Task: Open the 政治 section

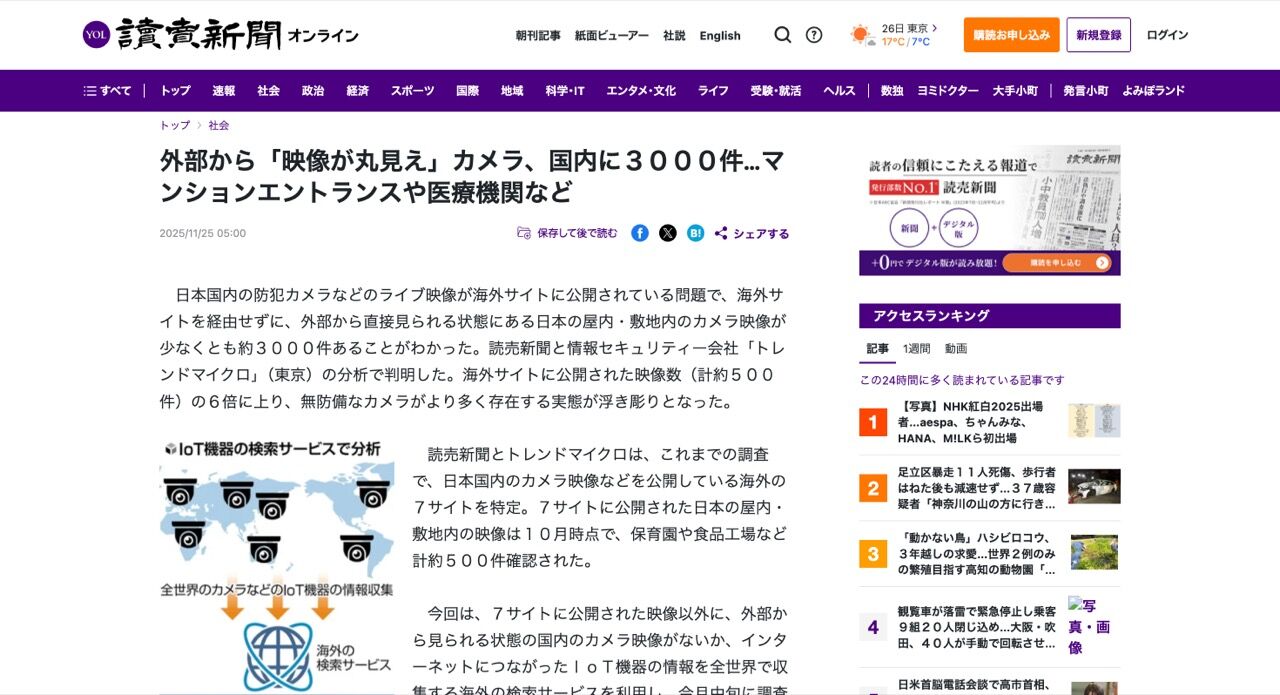Action: click(x=313, y=91)
